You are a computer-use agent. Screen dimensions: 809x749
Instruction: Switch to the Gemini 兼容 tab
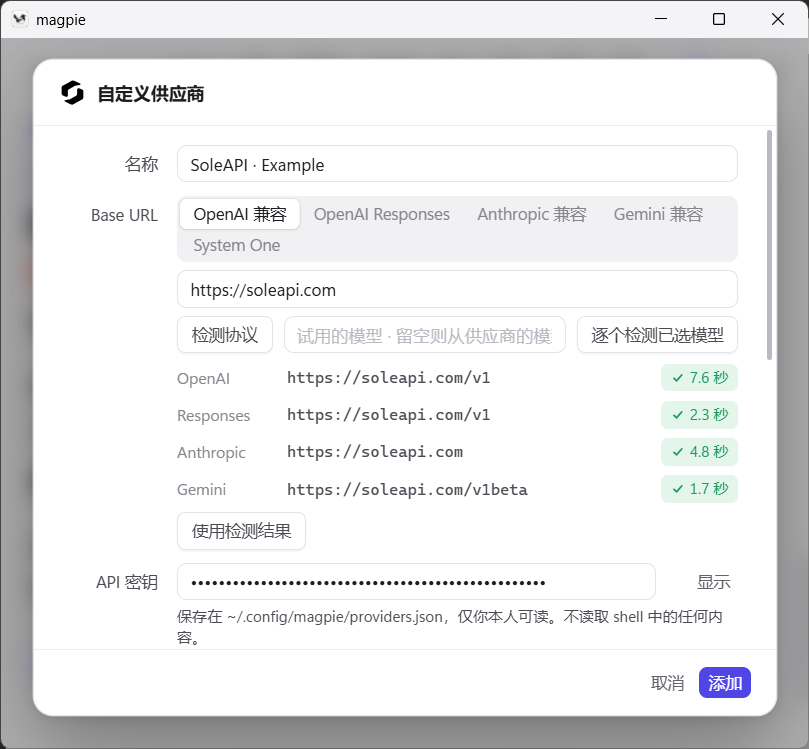click(658, 214)
